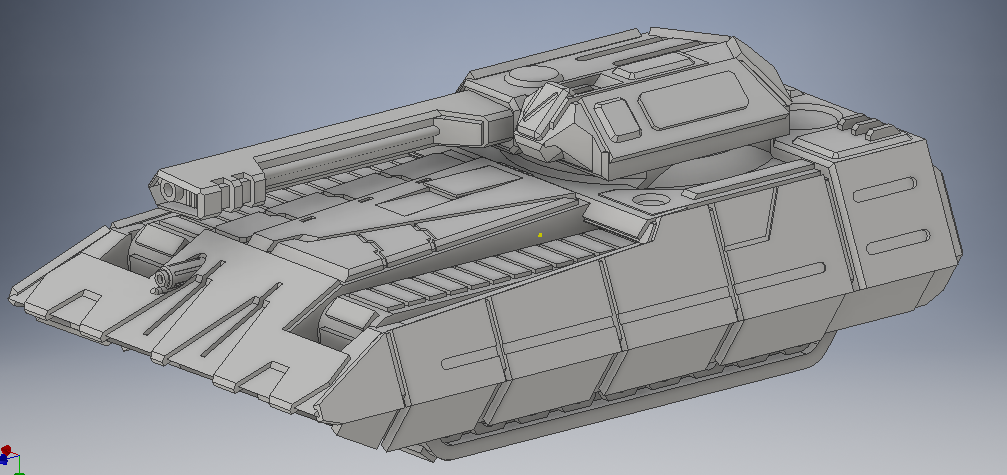Click the XYZ axis triad indicator

click(x=12, y=460)
